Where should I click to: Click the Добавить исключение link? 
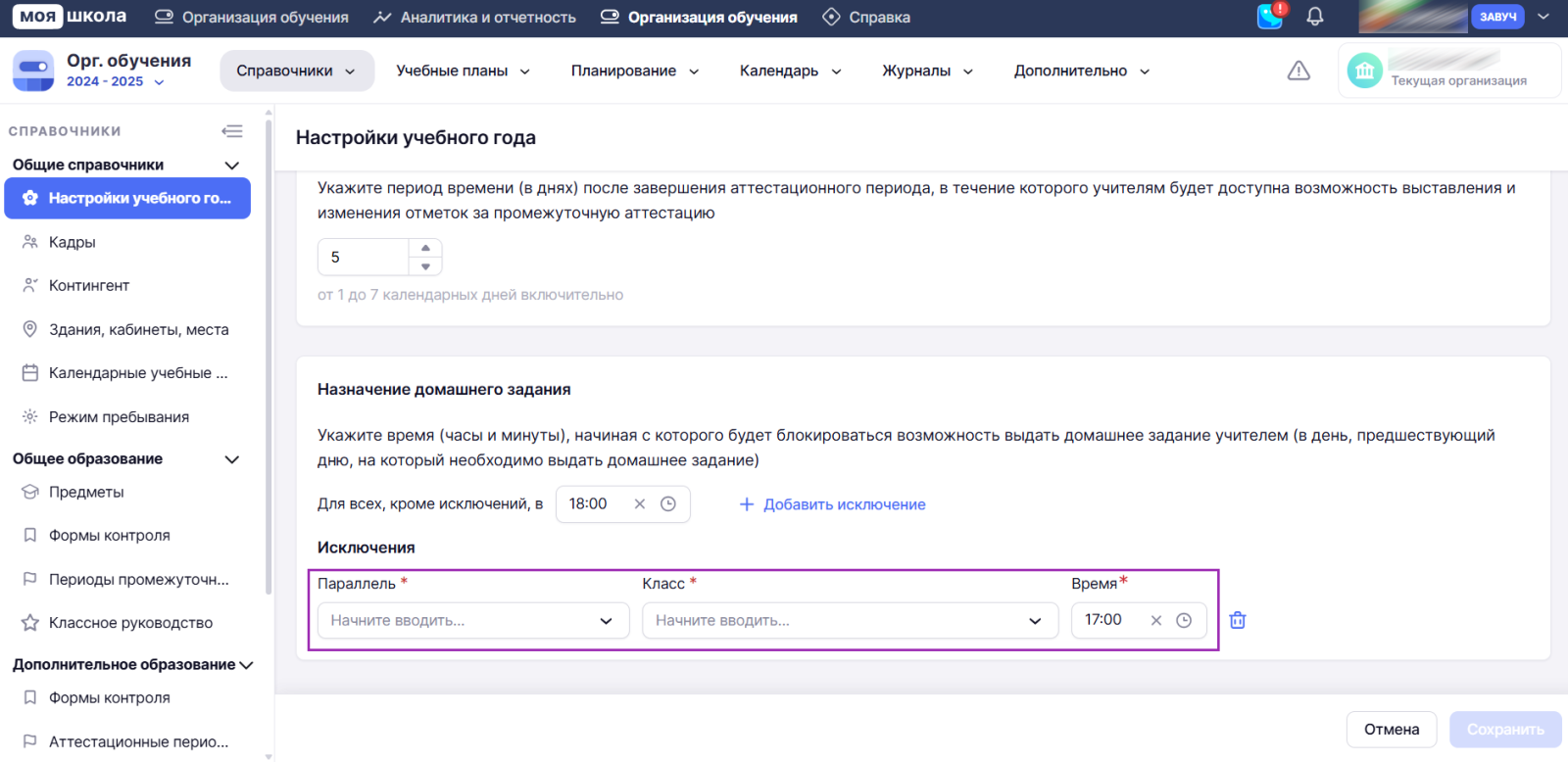click(x=832, y=504)
